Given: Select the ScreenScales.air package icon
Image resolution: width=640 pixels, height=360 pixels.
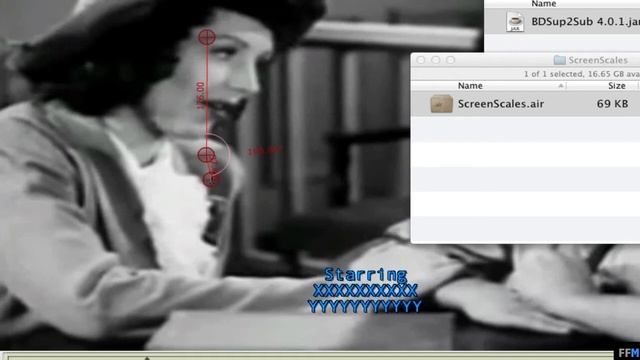Looking at the screenshot, I should click(x=441, y=104).
